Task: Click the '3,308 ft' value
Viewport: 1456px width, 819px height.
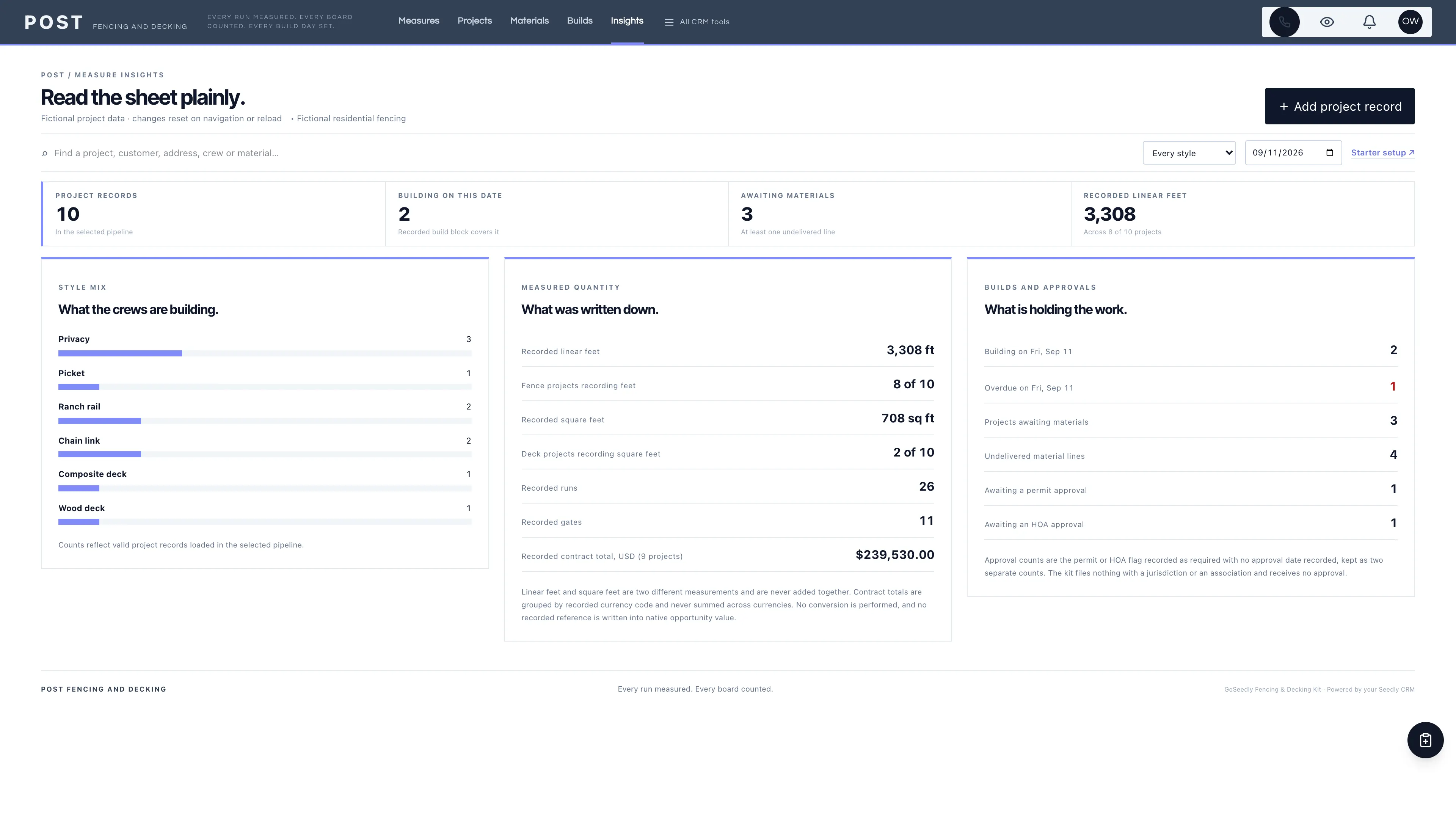Action: tap(910, 350)
